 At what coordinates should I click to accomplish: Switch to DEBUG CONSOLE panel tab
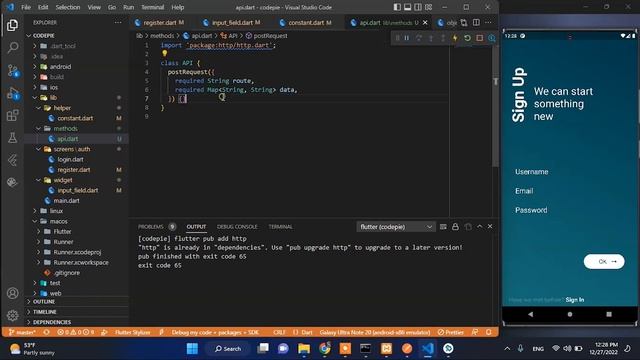coord(237,227)
